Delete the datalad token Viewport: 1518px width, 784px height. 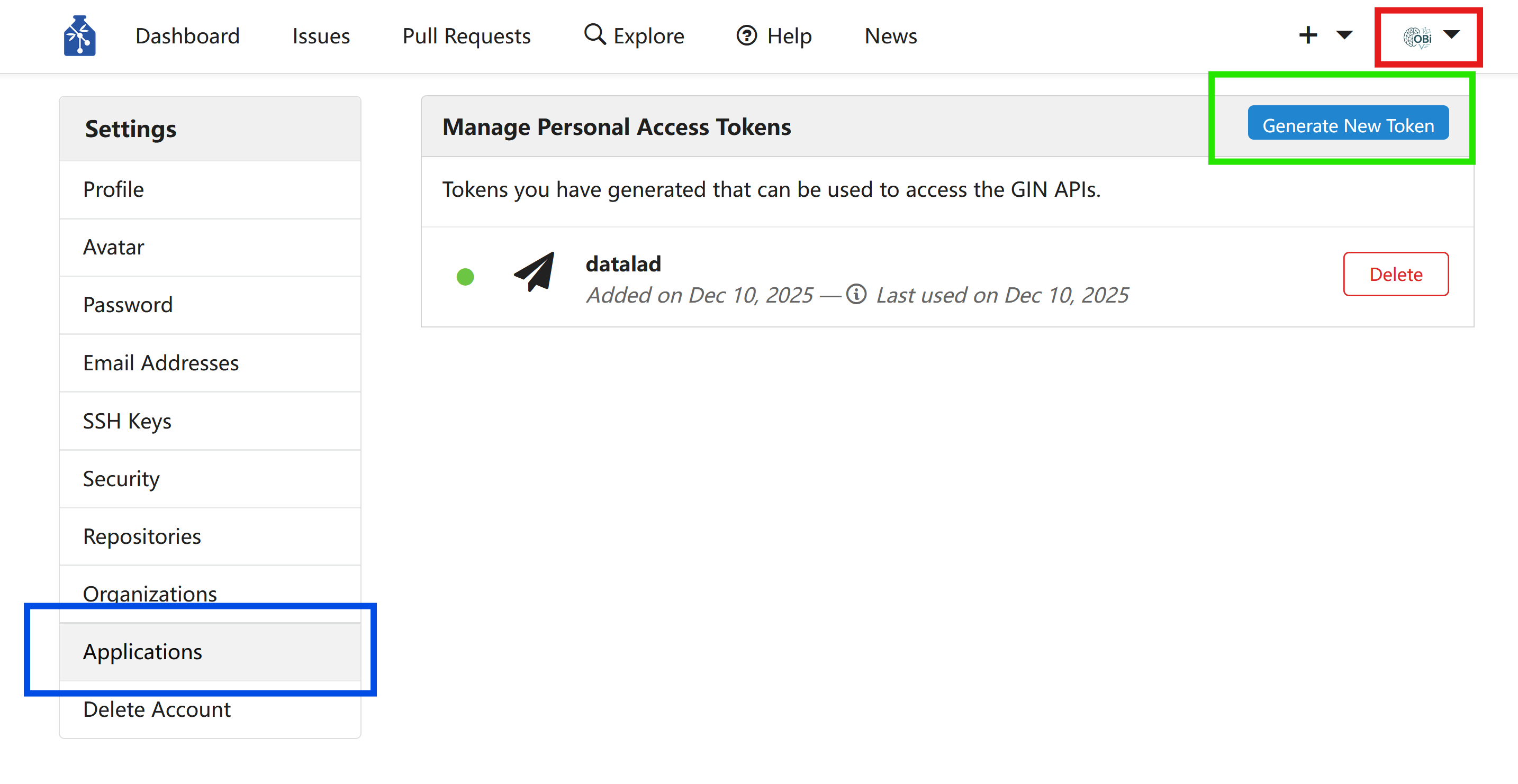click(1395, 275)
